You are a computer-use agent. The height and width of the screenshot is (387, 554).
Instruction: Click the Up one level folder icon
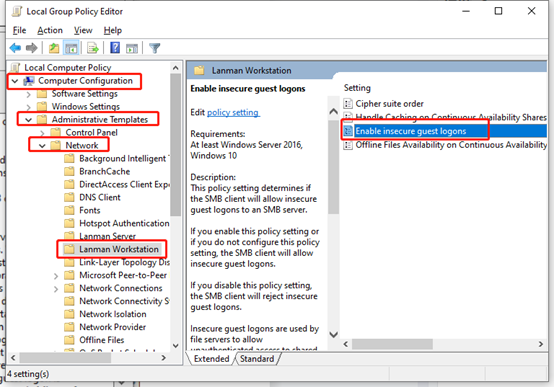click(x=54, y=48)
